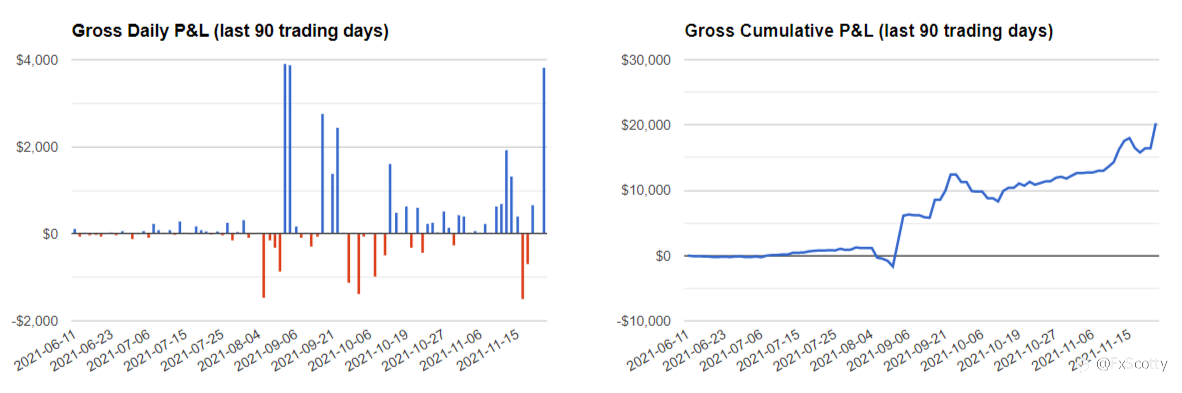Click the $0 label on the Daily P&L chart

(50, 235)
